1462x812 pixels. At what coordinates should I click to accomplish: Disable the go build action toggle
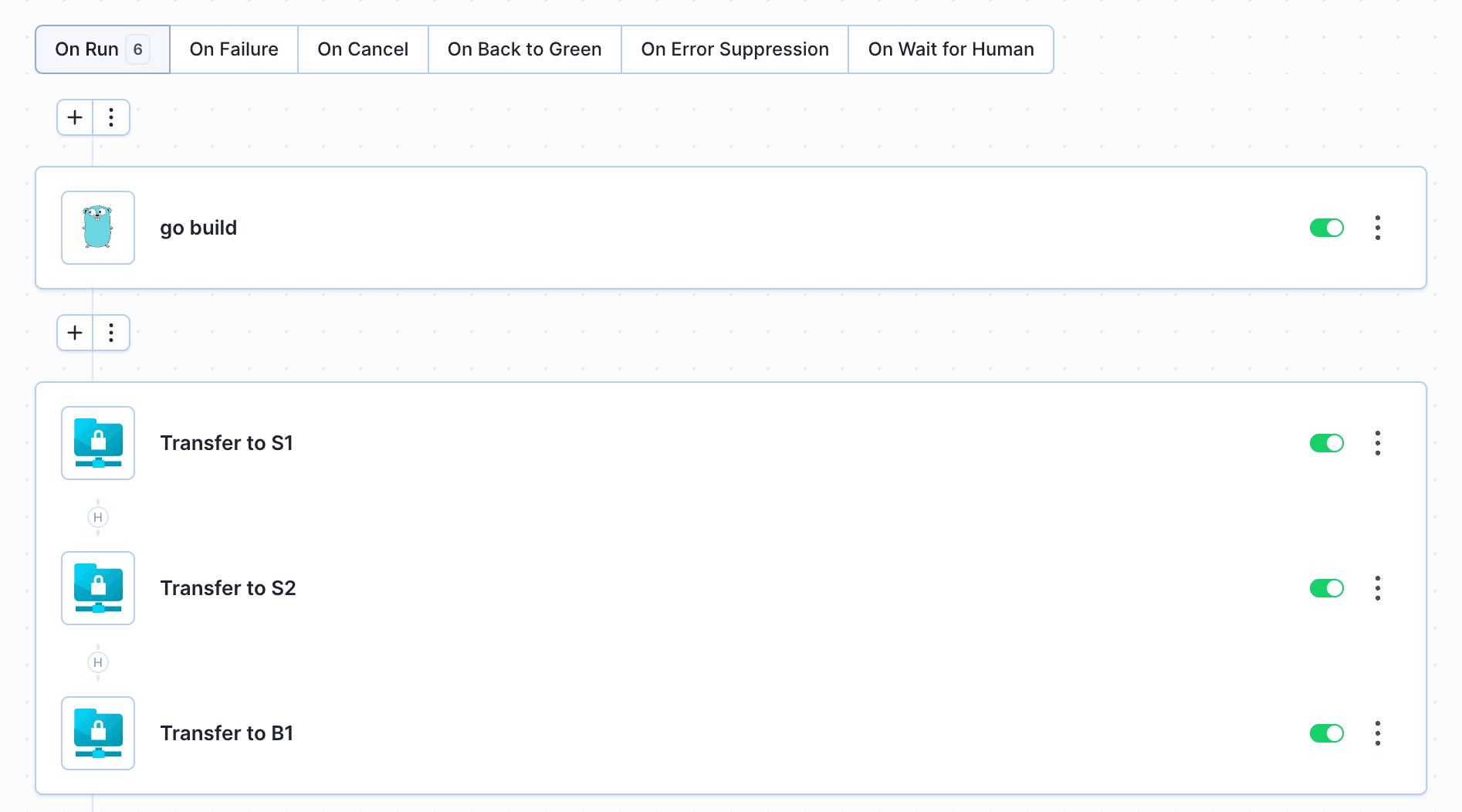[x=1326, y=228]
